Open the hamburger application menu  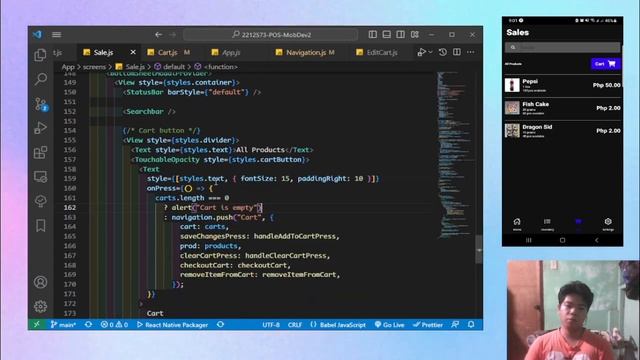click(57, 35)
